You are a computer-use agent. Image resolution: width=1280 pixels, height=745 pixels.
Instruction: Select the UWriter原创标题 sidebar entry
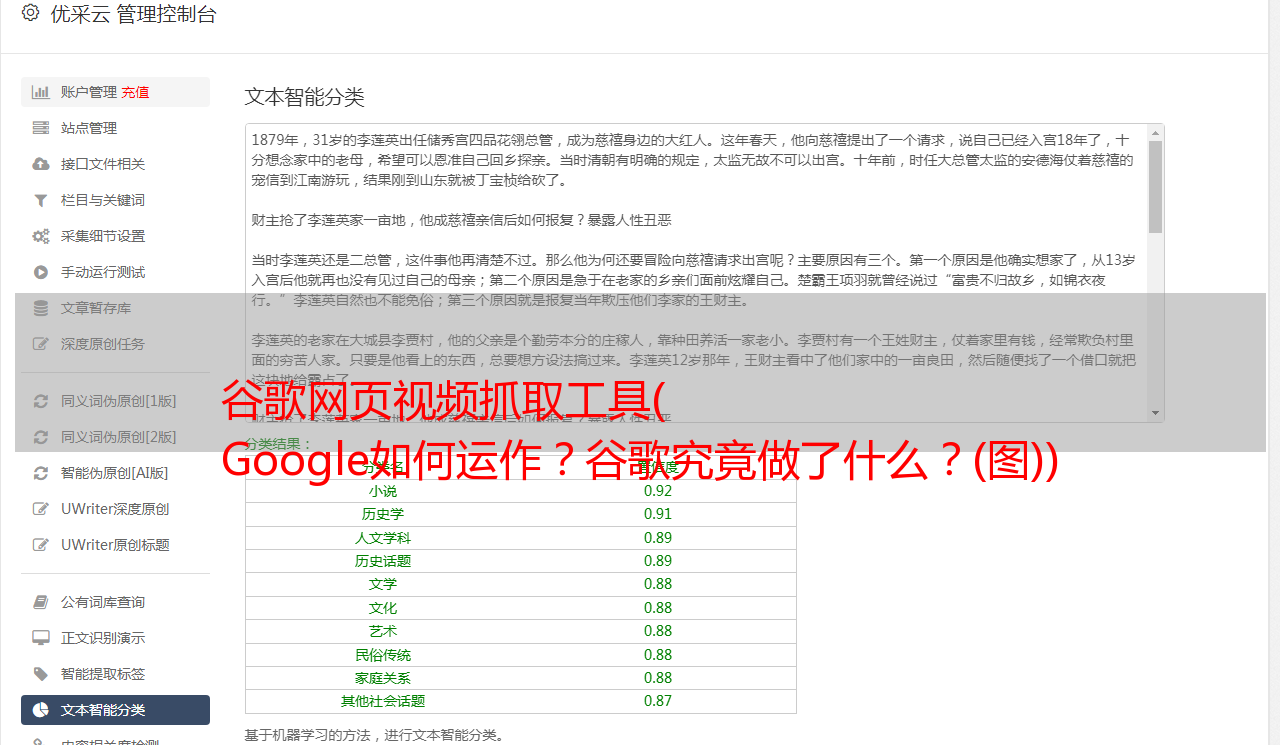[x=115, y=545]
